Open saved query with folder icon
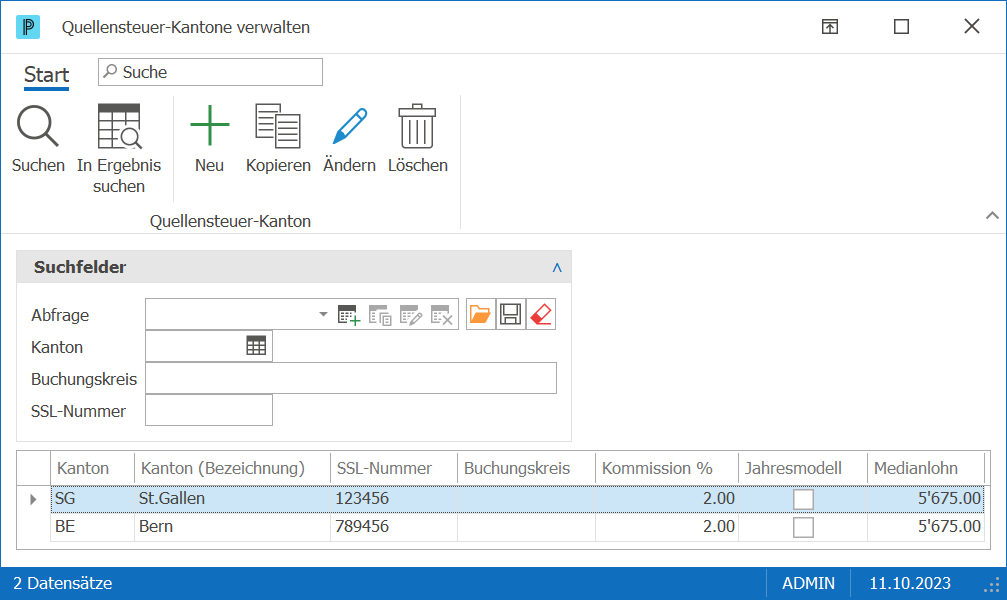 (x=480, y=314)
